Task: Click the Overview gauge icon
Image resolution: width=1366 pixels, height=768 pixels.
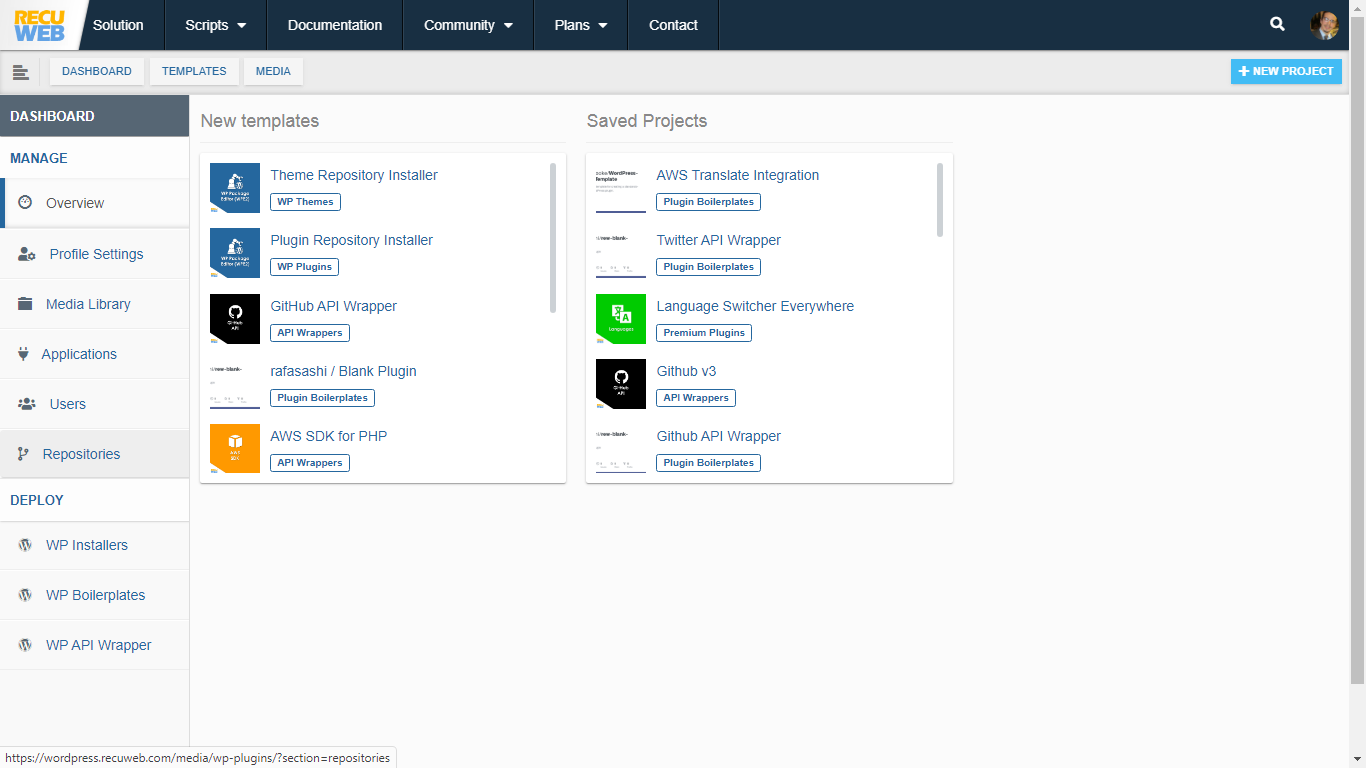Action: [25, 203]
